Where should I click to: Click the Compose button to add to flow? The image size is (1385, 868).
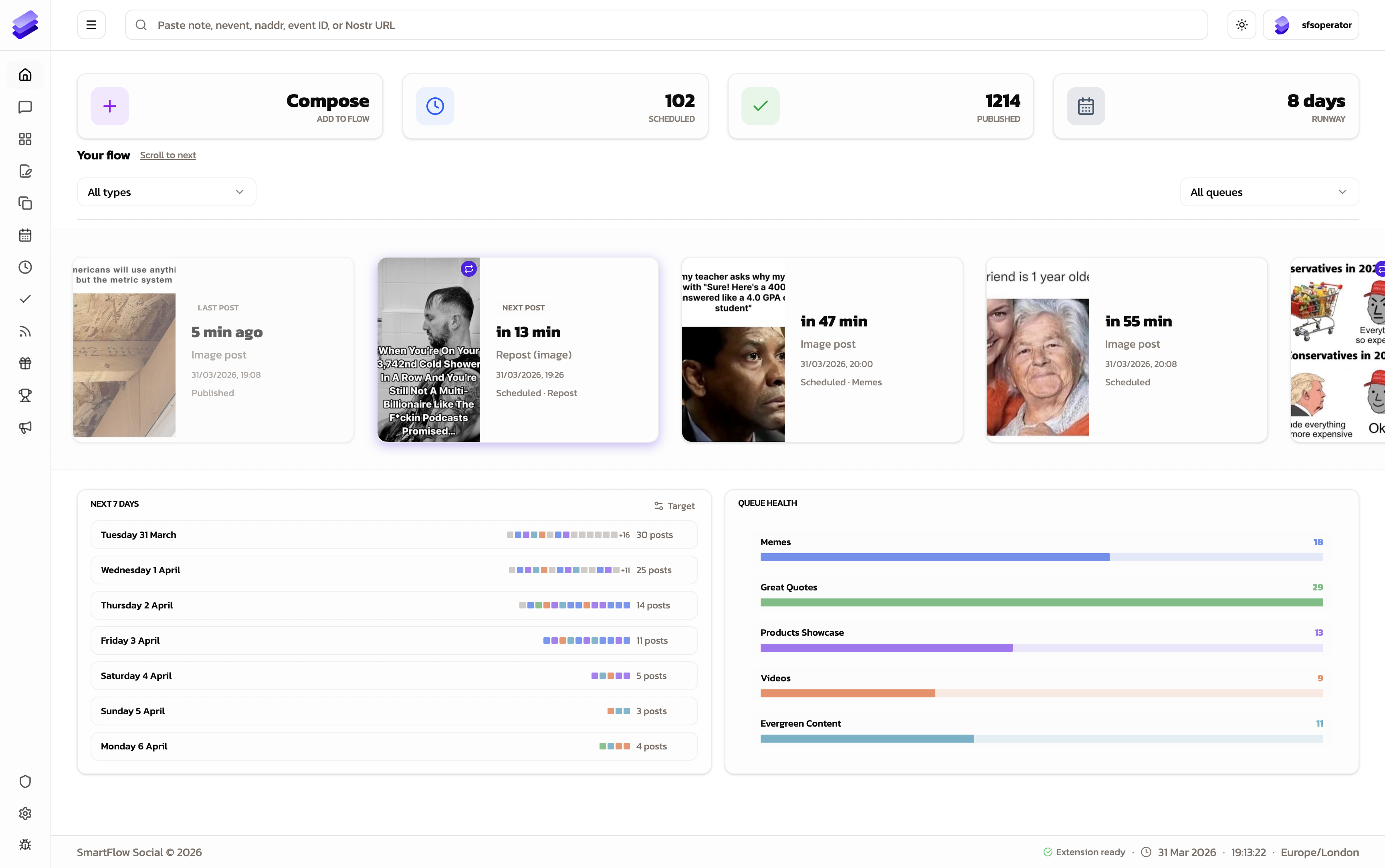tap(230, 106)
